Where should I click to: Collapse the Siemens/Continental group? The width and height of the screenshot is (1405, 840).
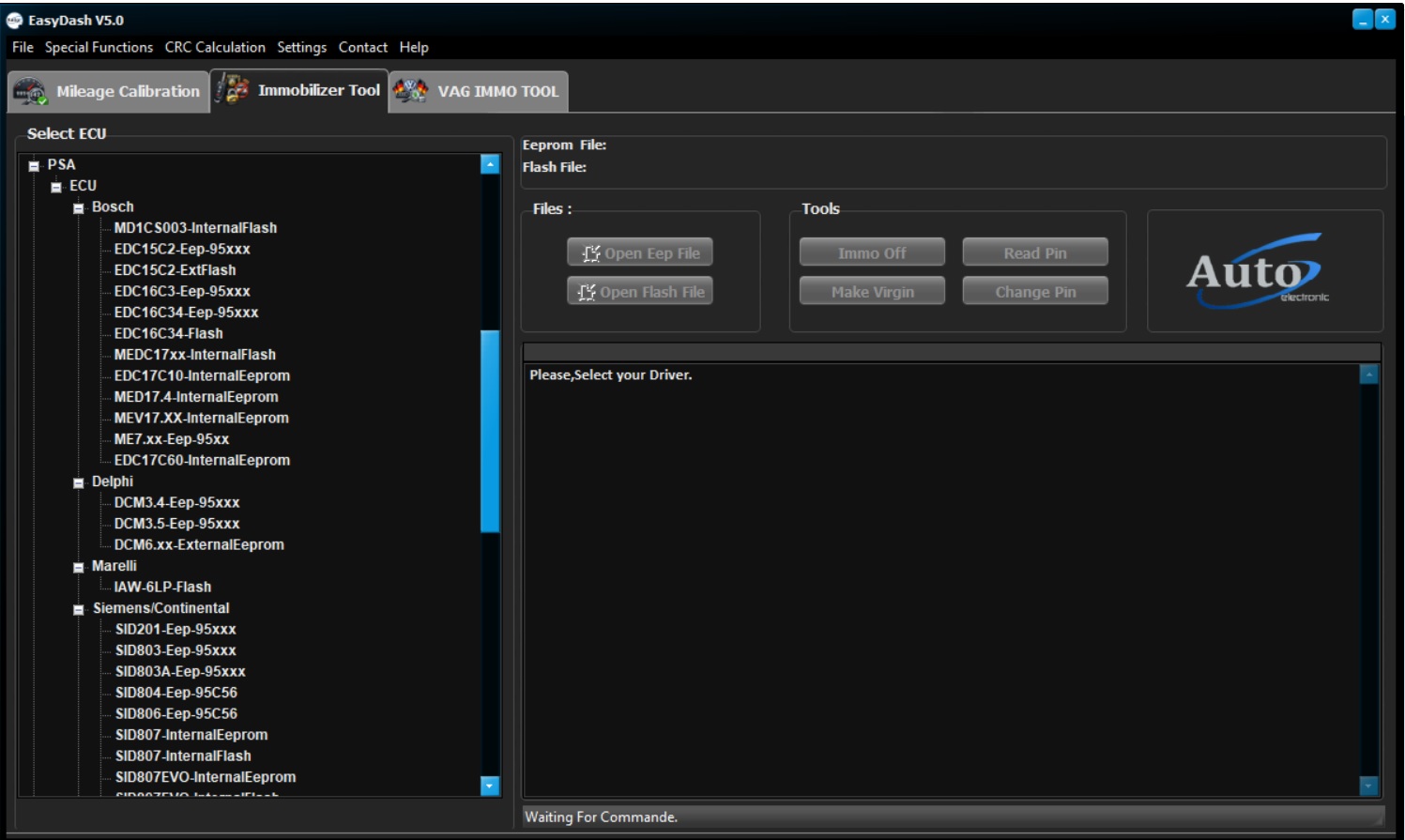tap(79, 609)
